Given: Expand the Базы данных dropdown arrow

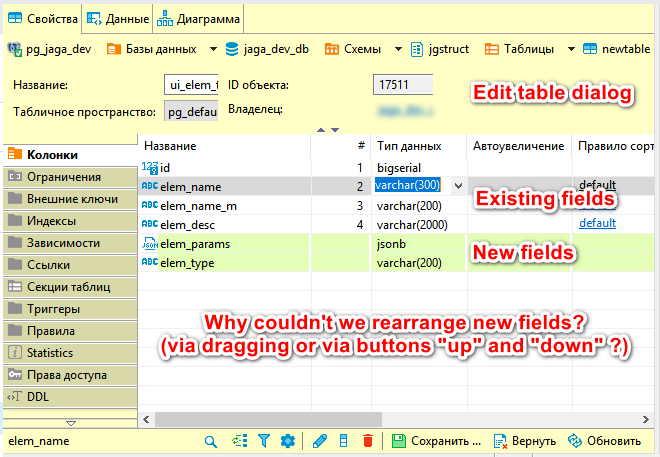Looking at the screenshot, I should (213, 49).
